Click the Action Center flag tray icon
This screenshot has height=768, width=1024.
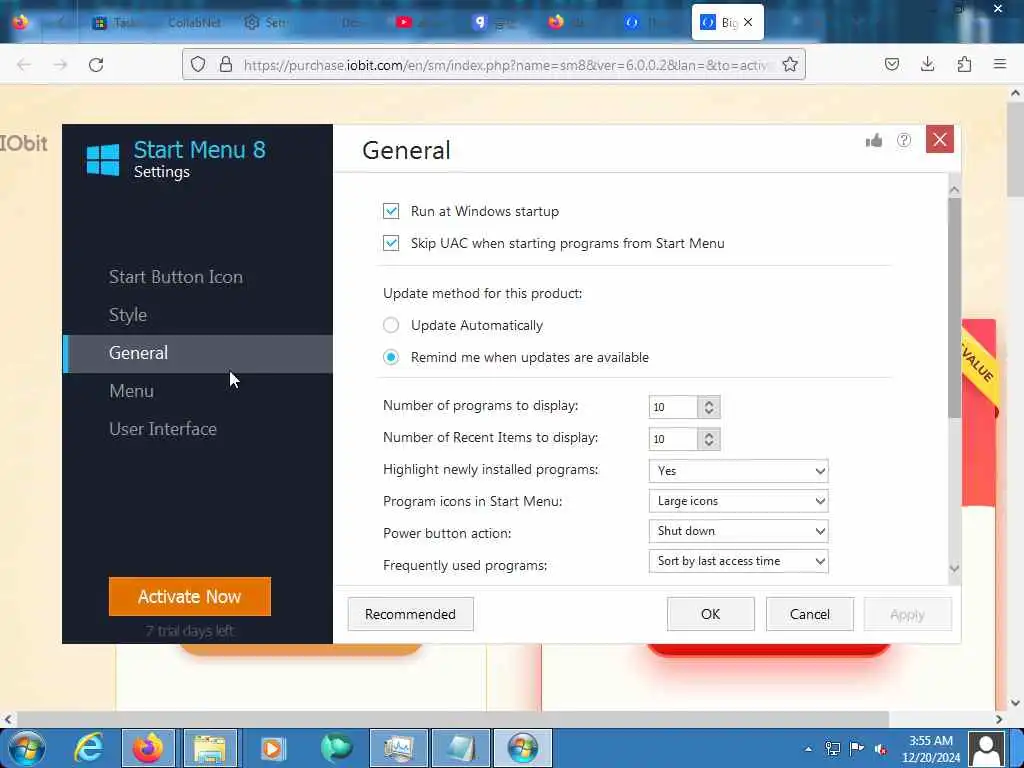point(857,748)
